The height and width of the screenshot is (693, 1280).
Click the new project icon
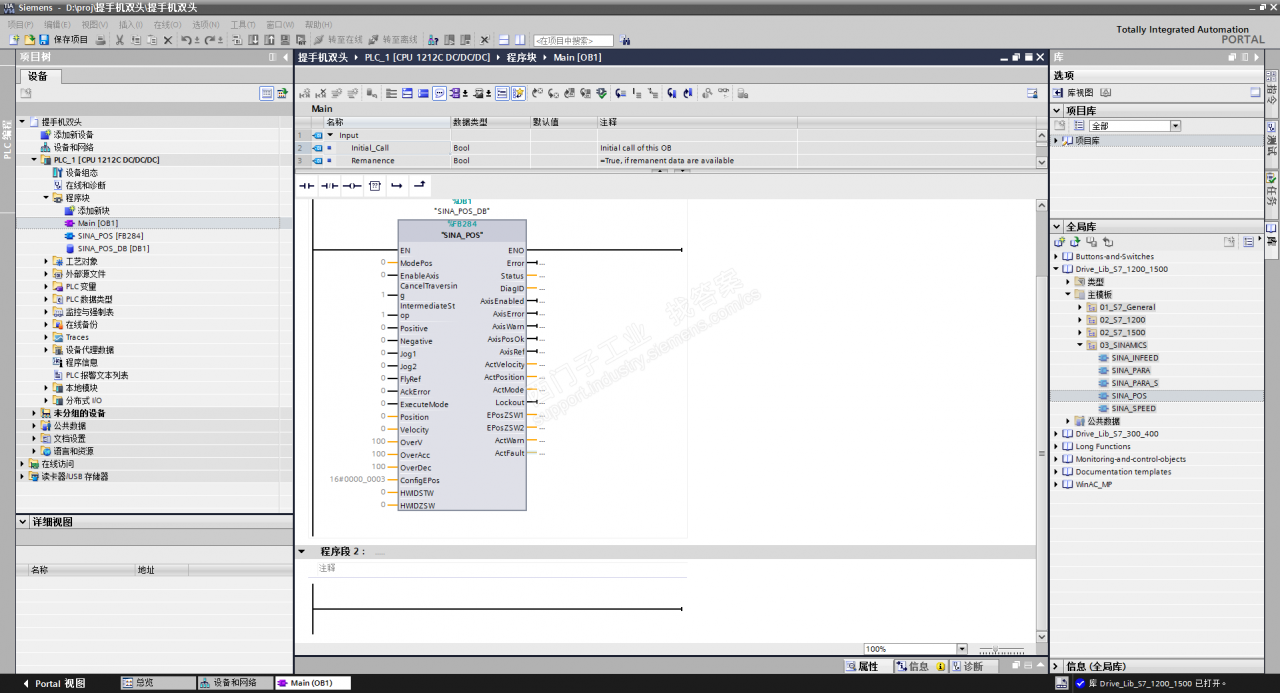click(14, 40)
